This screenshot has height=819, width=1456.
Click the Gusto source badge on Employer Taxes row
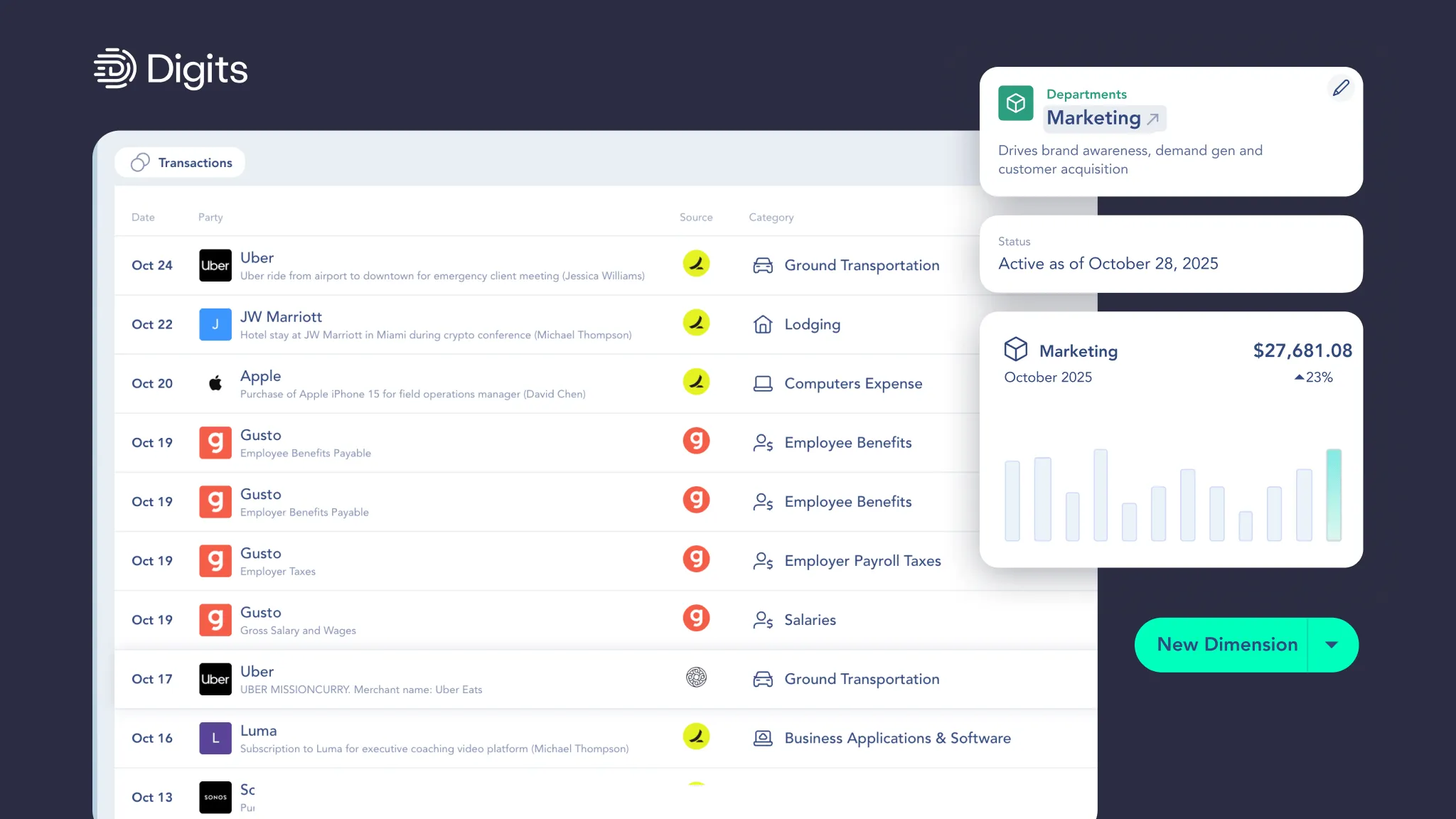pos(697,560)
